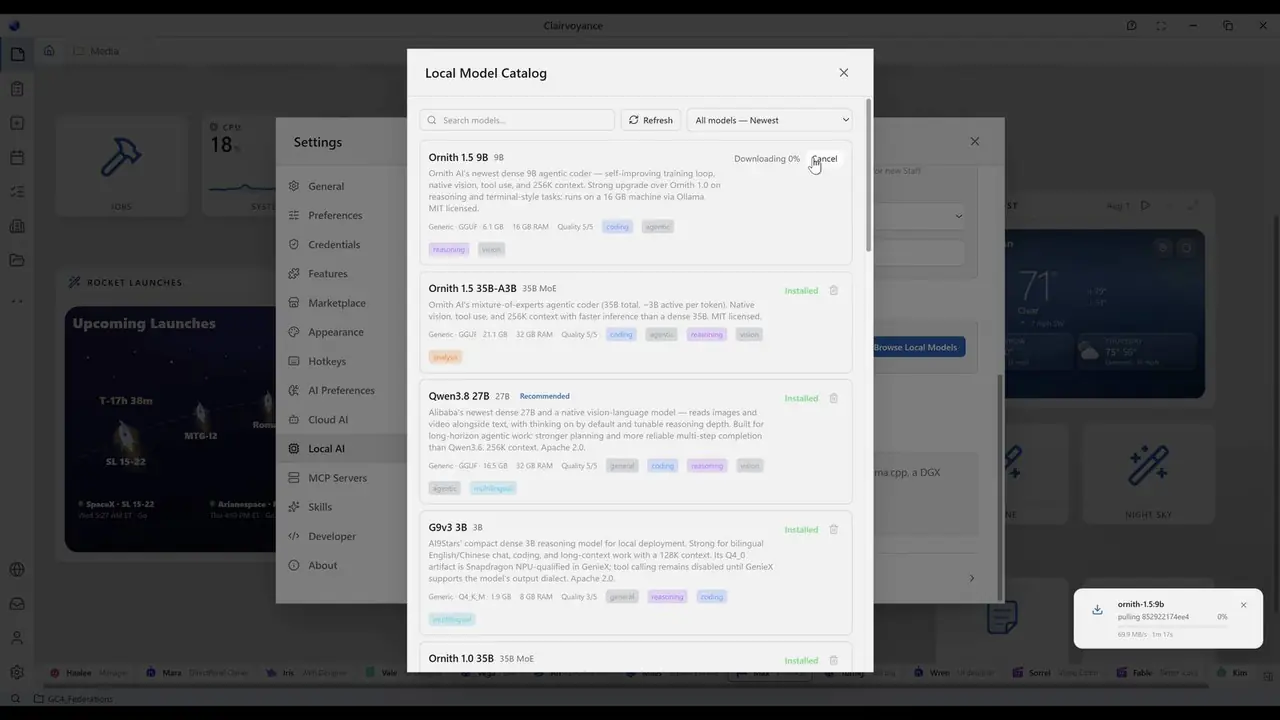
Task: Open the gear settings icon in left sidebar
Action: [x=17, y=672]
